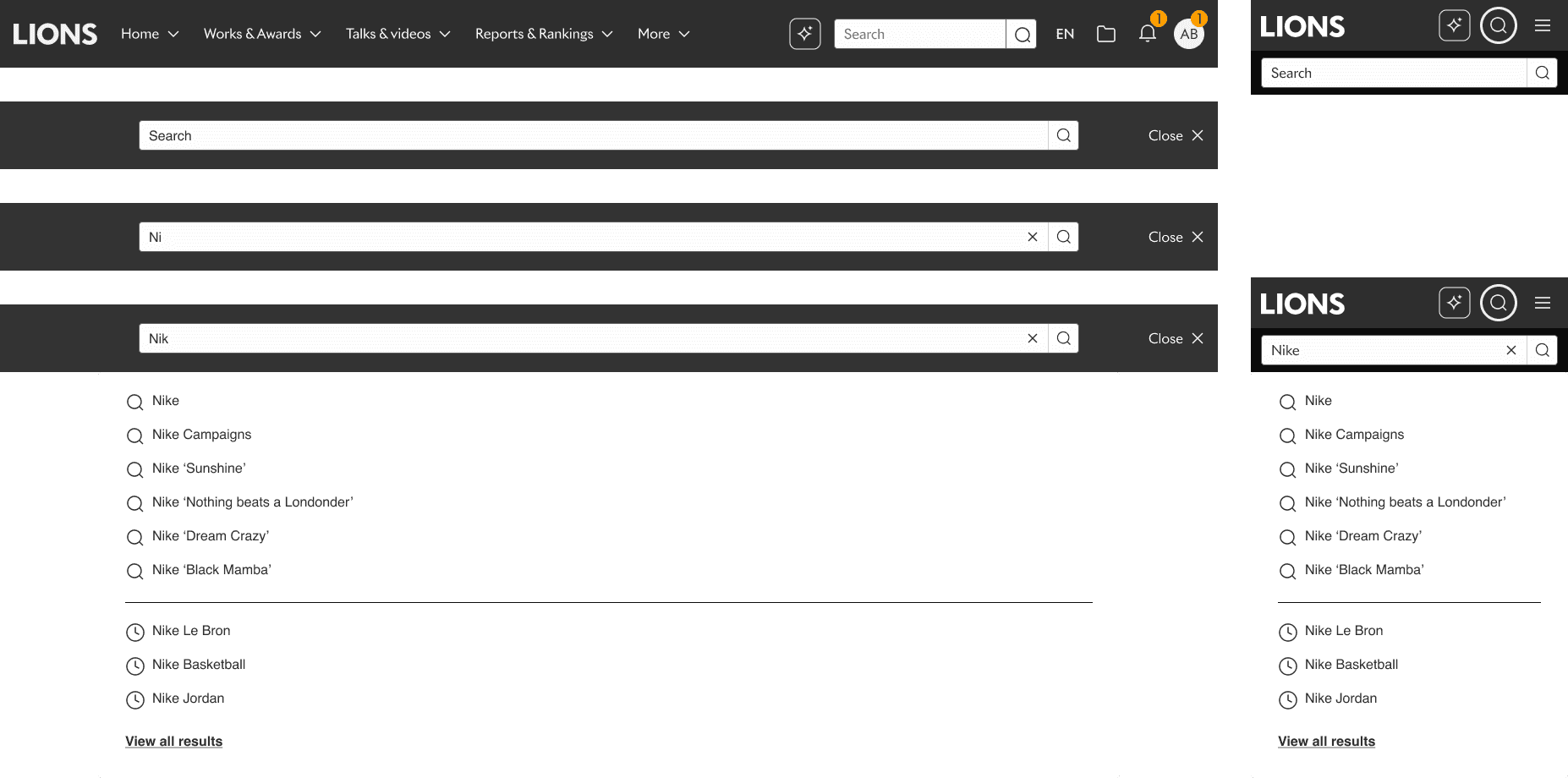The height and width of the screenshot is (778, 1568).
Task: Close the 'Nik' search overlay
Action: pyautogui.click(x=1176, y=338)
